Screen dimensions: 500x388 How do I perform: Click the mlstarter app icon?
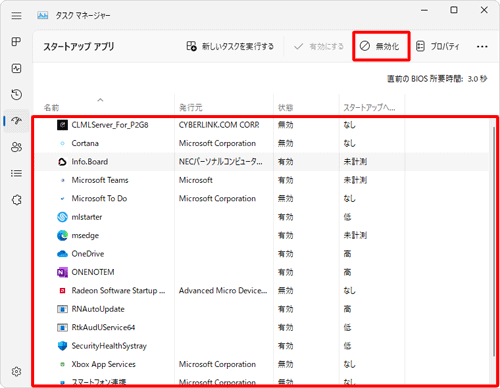62,217
